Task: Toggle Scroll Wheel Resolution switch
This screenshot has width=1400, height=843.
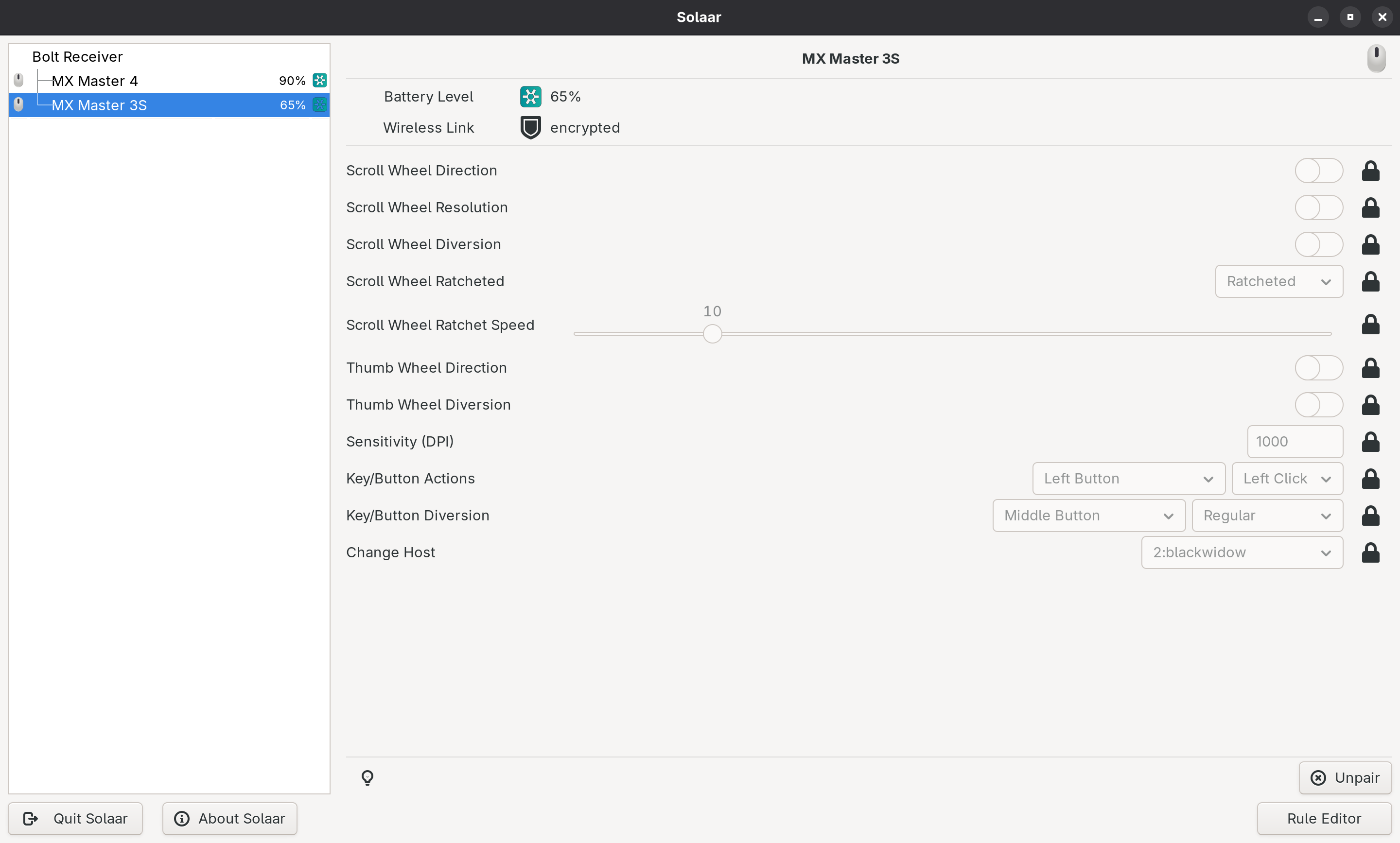Action: 1318,207
